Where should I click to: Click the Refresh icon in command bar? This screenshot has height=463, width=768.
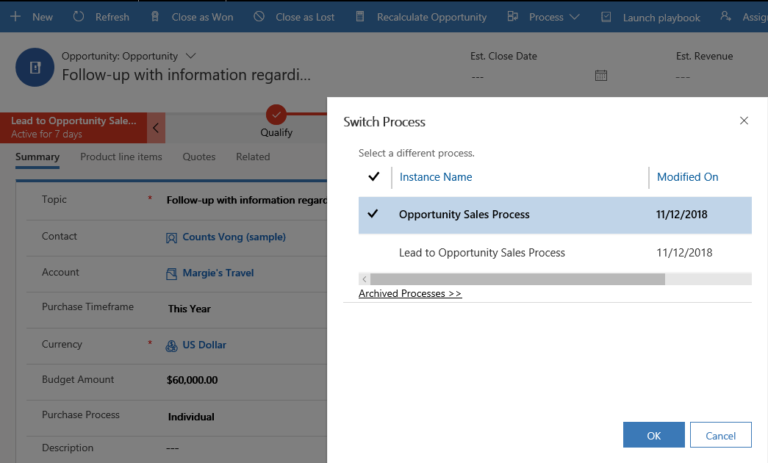pos(79,17)
